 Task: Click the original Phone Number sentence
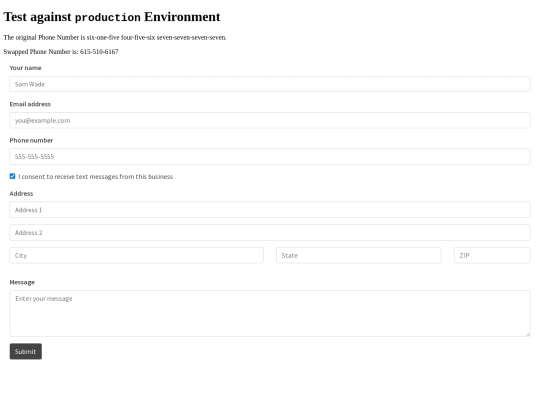115,38
